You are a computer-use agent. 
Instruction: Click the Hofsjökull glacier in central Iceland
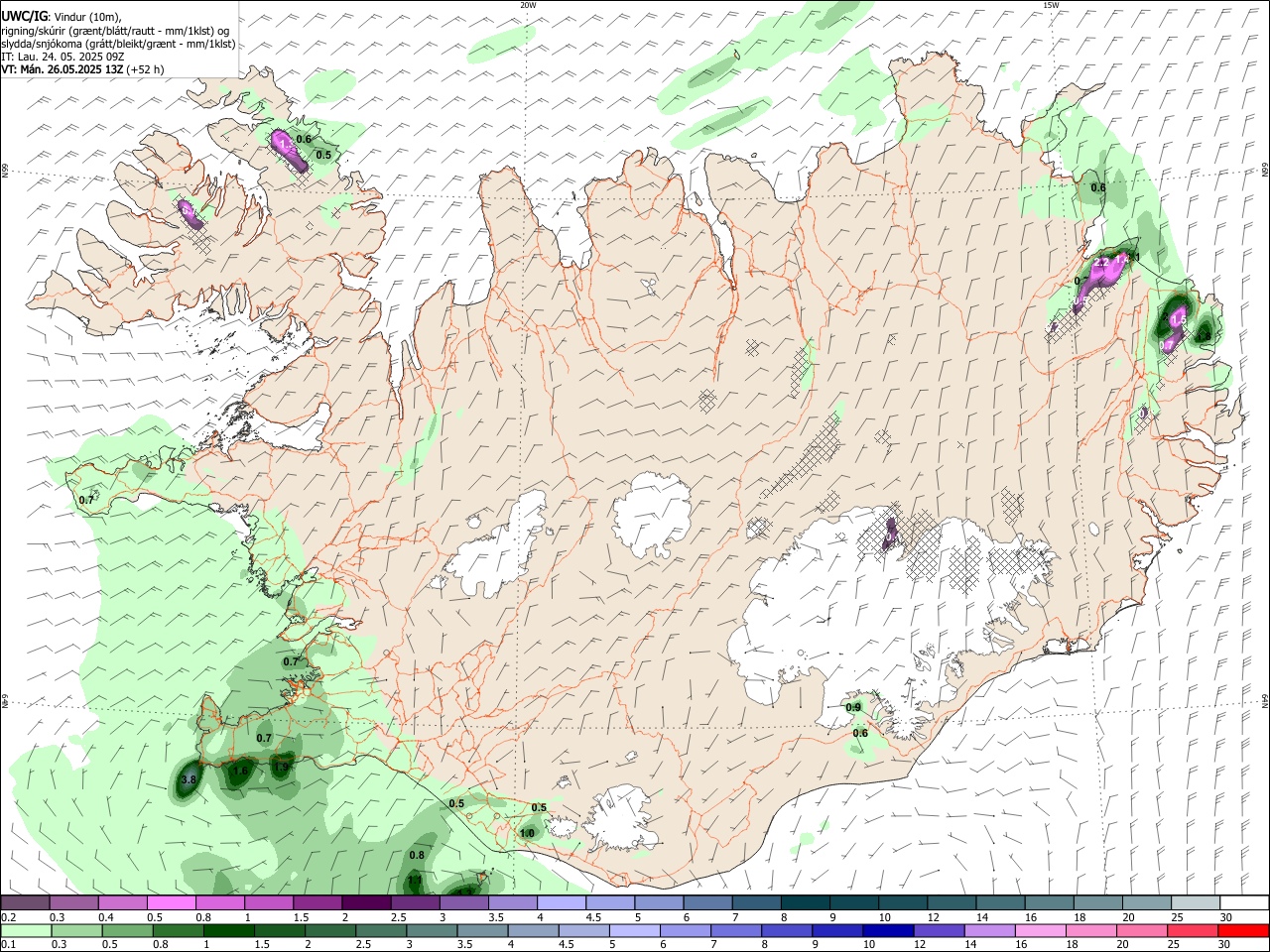(652, 516)
